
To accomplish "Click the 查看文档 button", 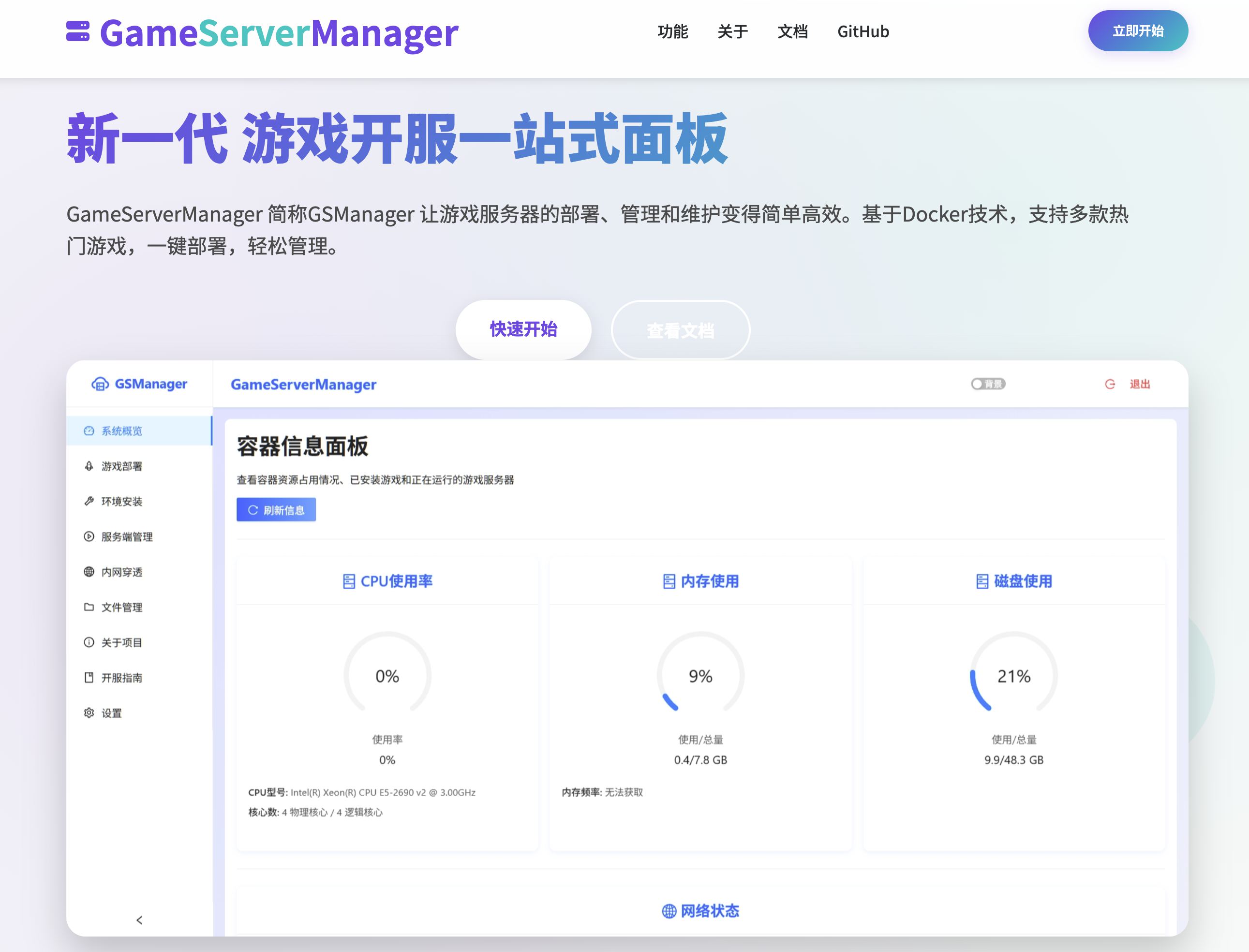I will pos(681,330).
